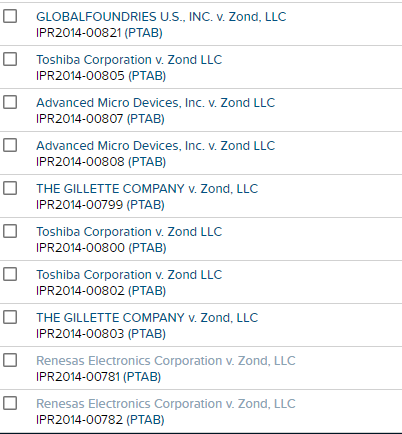Viewport: 402px width, 434px height.
Task: Select checkbox next to IPR2014-00805 case
Action: coord(10,59)
